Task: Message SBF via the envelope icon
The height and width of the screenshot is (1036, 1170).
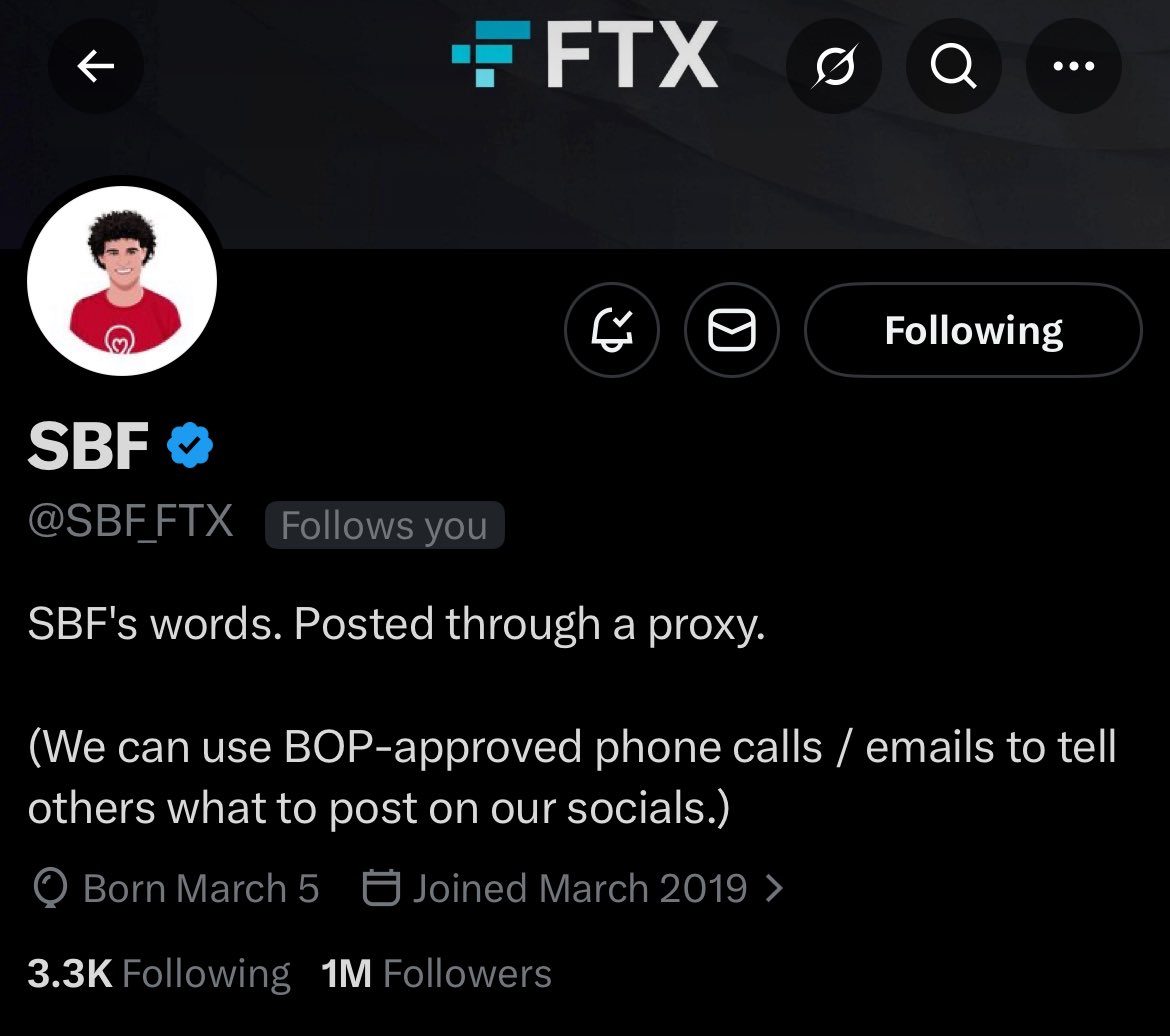Action: coord(731,330)
